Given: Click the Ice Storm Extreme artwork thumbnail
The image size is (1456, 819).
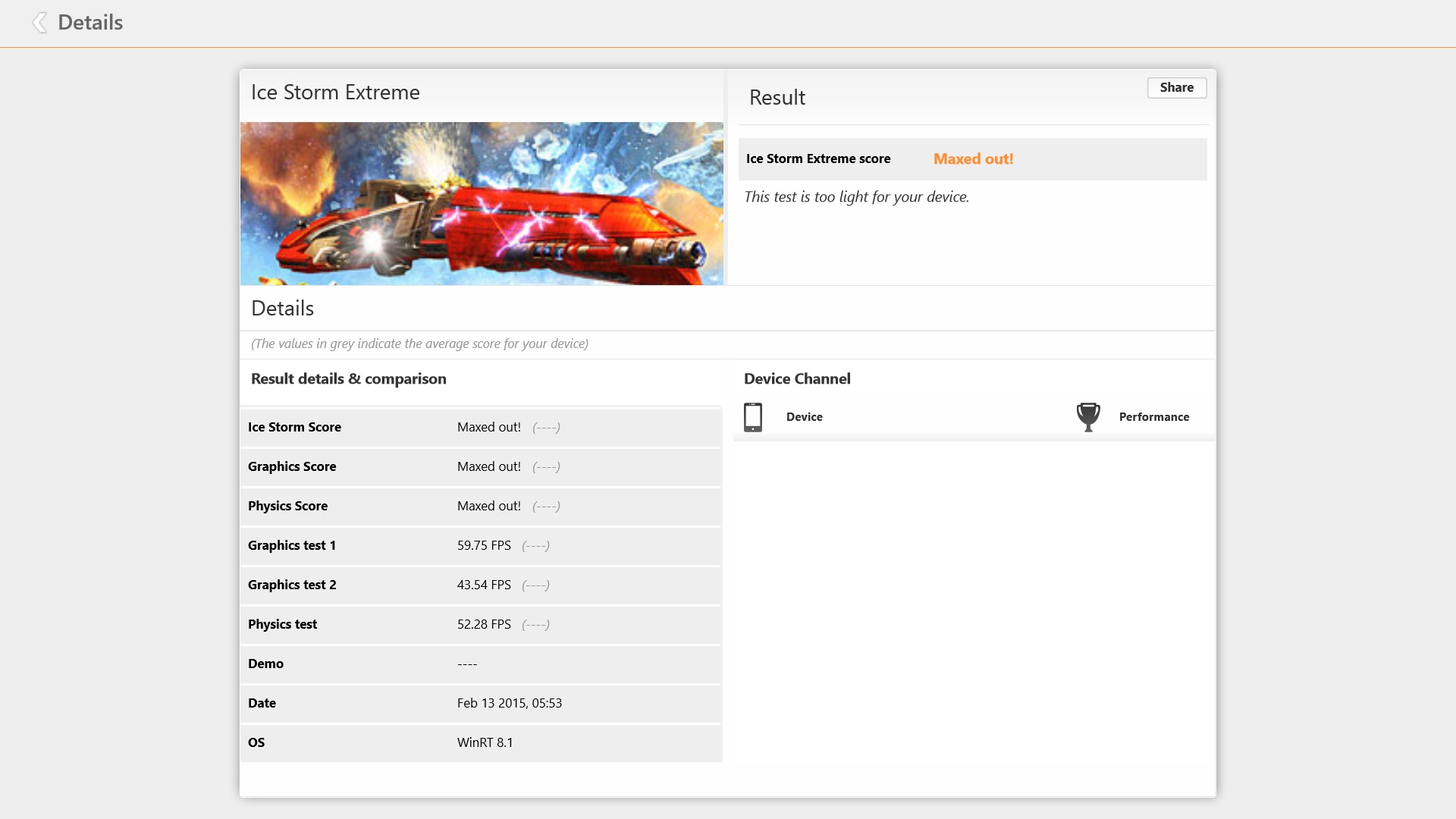Looking at the screenshot, I should click(x=482, y=203).
